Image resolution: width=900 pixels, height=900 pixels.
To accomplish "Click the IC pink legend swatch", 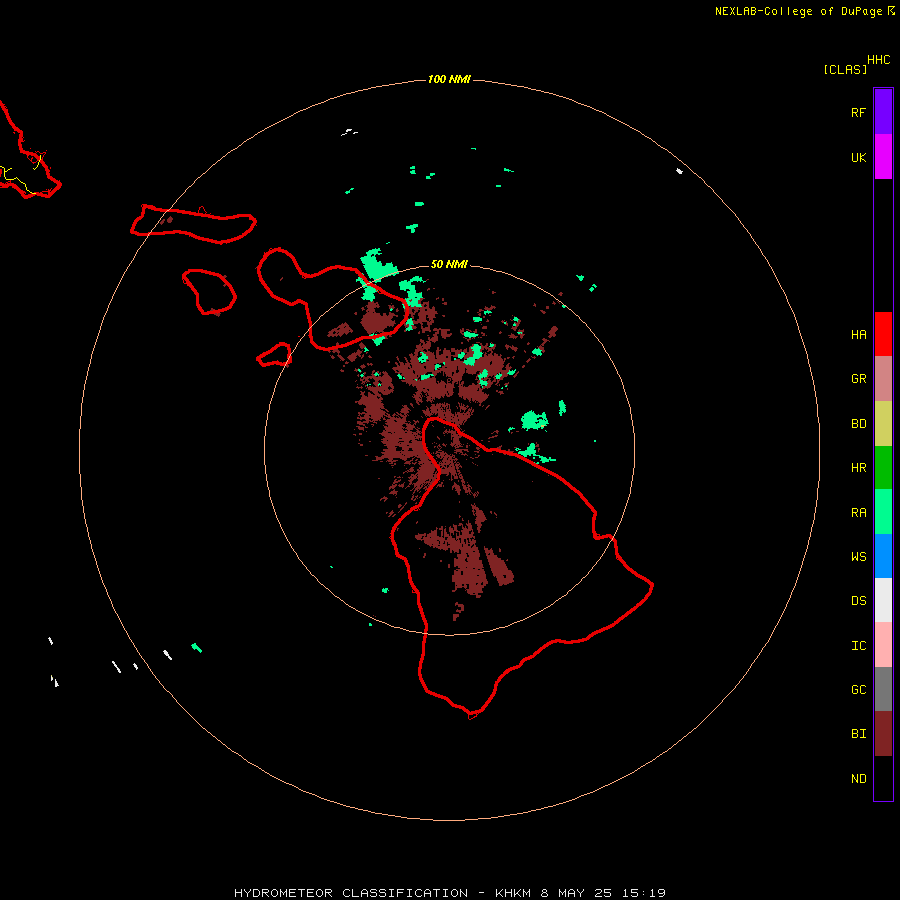I will click(883, 645).
